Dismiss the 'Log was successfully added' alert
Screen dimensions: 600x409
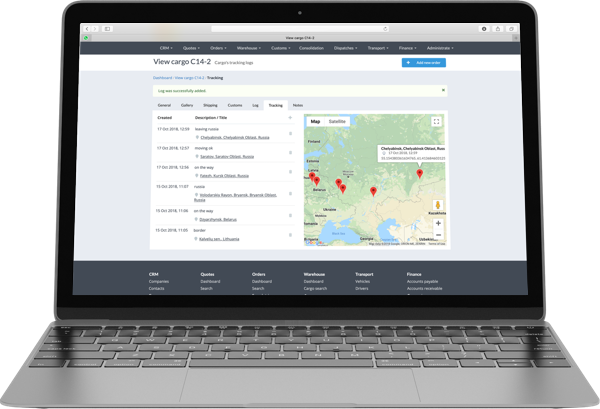(x=443, y=90)
